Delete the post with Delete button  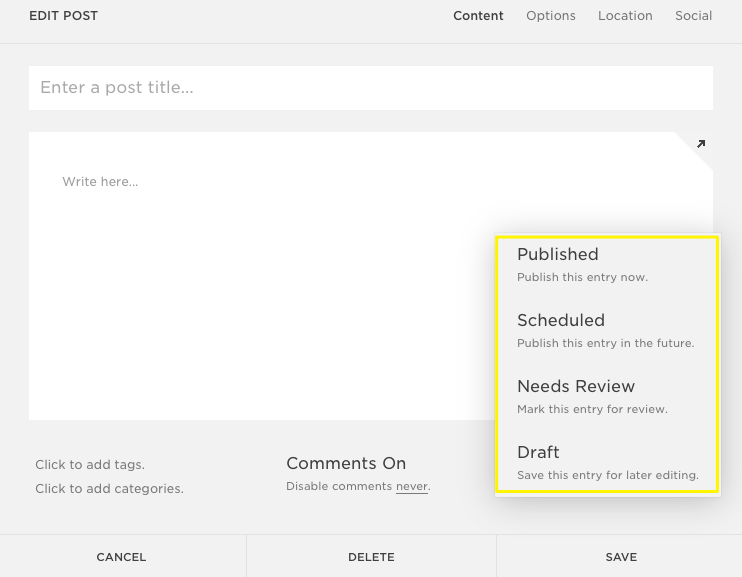click(x=371, y=557)
